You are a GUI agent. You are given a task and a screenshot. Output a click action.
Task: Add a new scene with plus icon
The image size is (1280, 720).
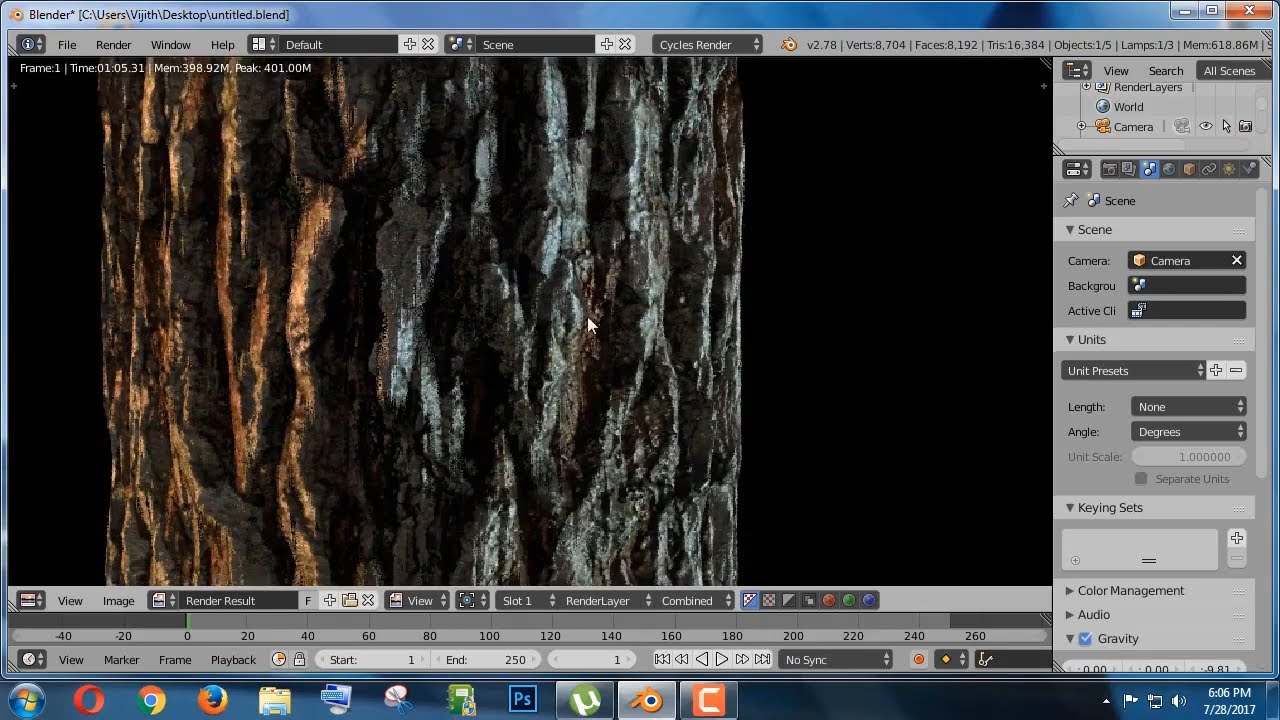[606, 44]
